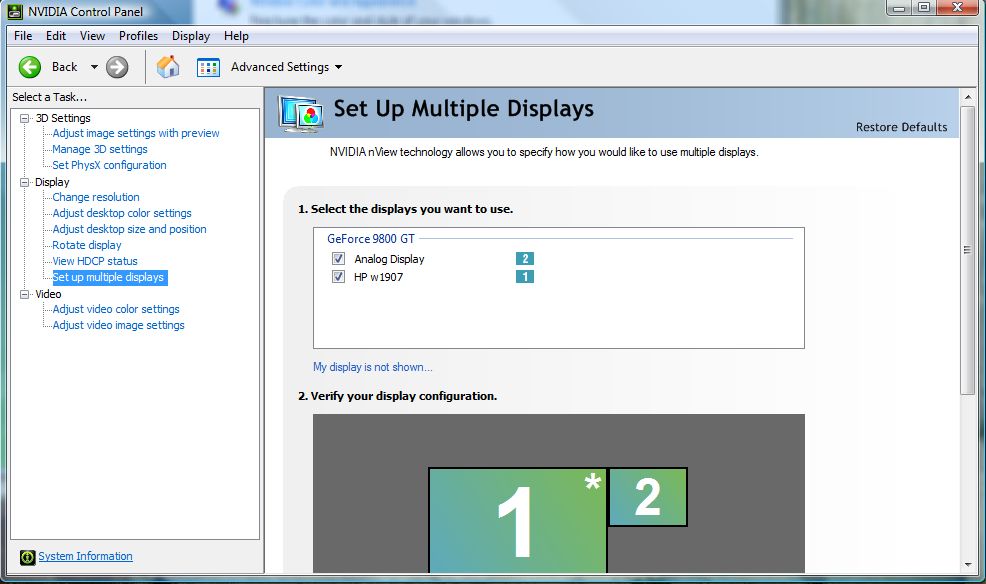The height and width of the screenshot is (584, 986).
Task: Click the grey Forward arrow icon
Action: (117, 67)
